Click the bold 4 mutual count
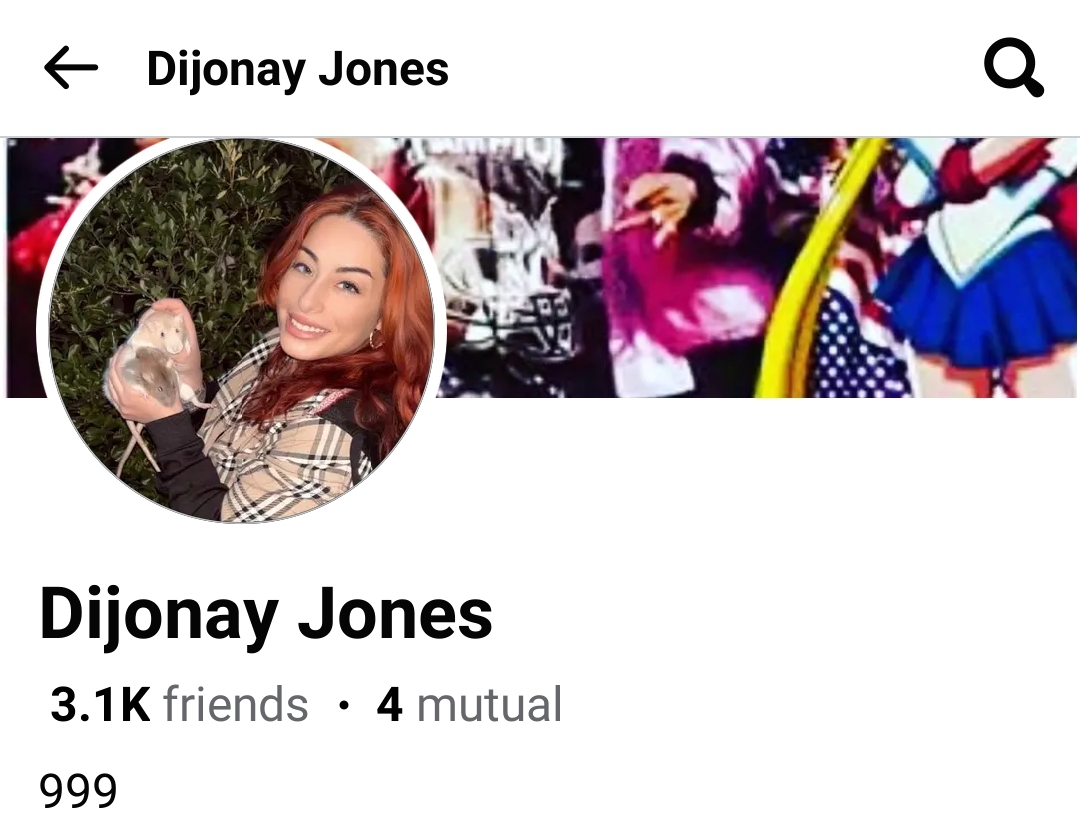Screen dimensions: 1080x838 pos(390,704)
